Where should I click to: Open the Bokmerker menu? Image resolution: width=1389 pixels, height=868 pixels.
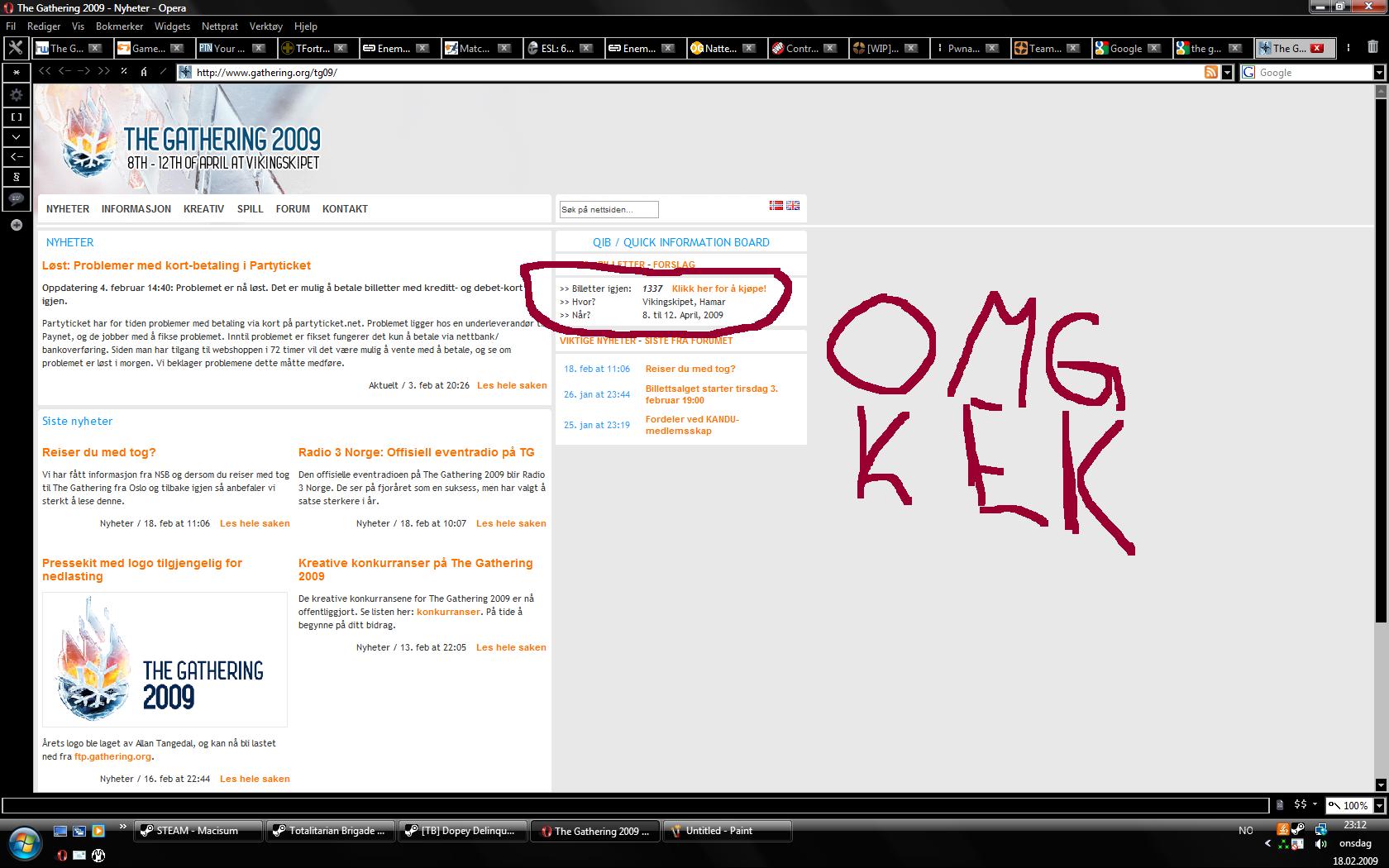tap(119, 26)
